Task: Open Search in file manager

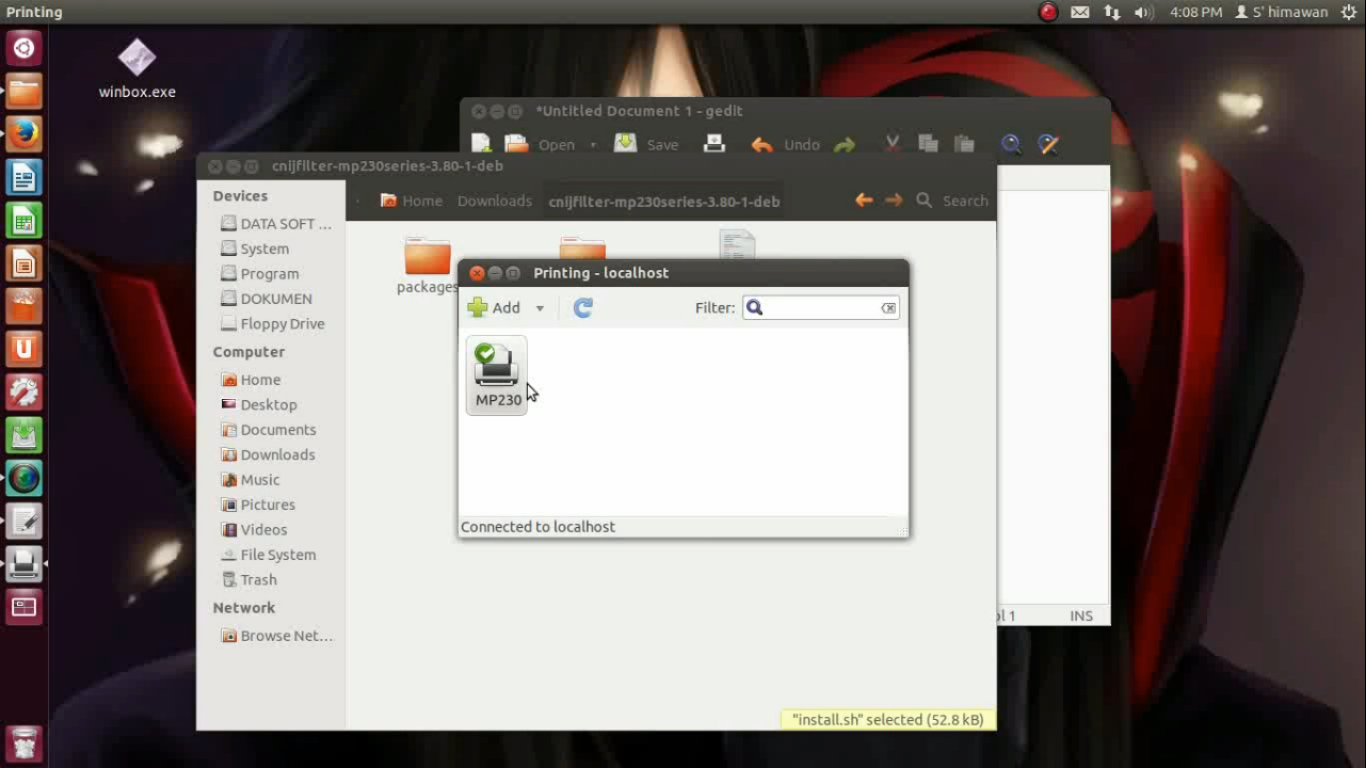Action: (952, 200)
